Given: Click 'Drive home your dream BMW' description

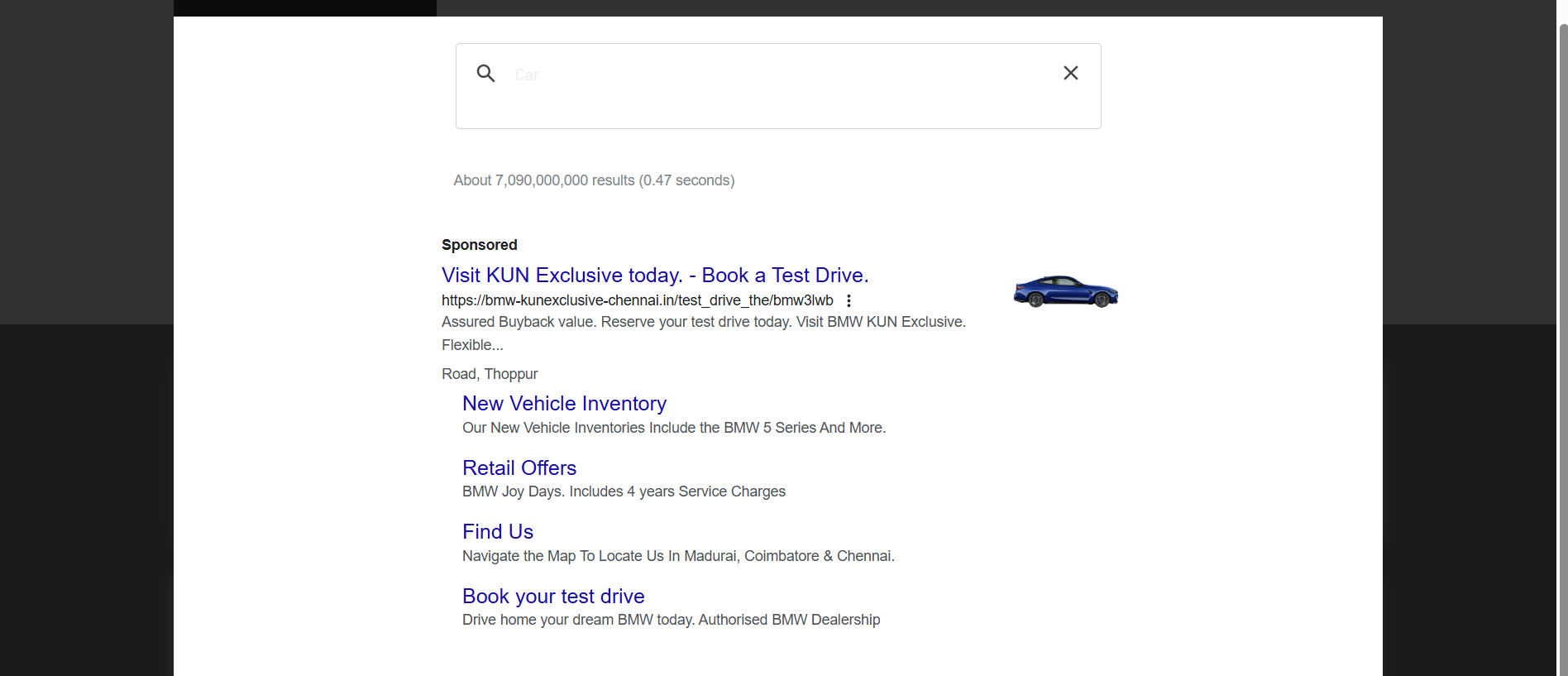Looking at the screenshot, I should click(x=671, y=620).
